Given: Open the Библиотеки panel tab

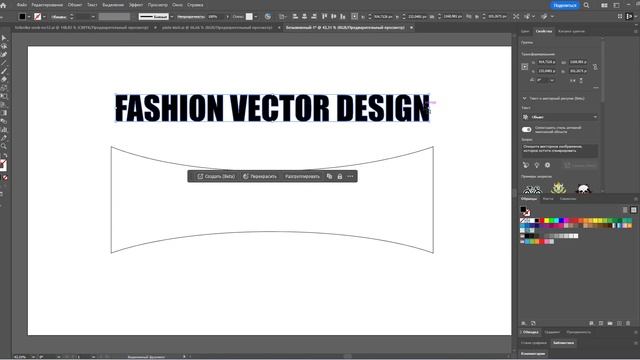Looking at the screenshot, I should pyautogui.click(x=564, y=343).
